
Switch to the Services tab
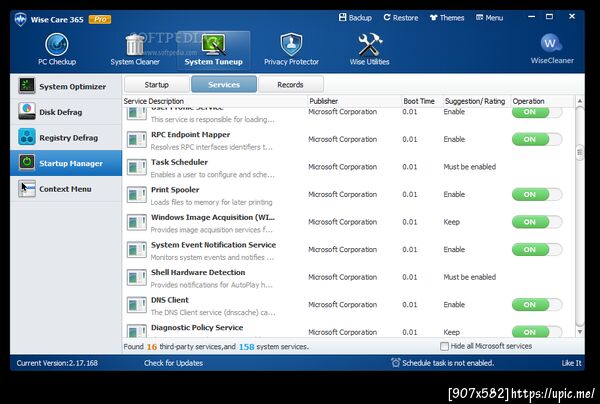224,84
